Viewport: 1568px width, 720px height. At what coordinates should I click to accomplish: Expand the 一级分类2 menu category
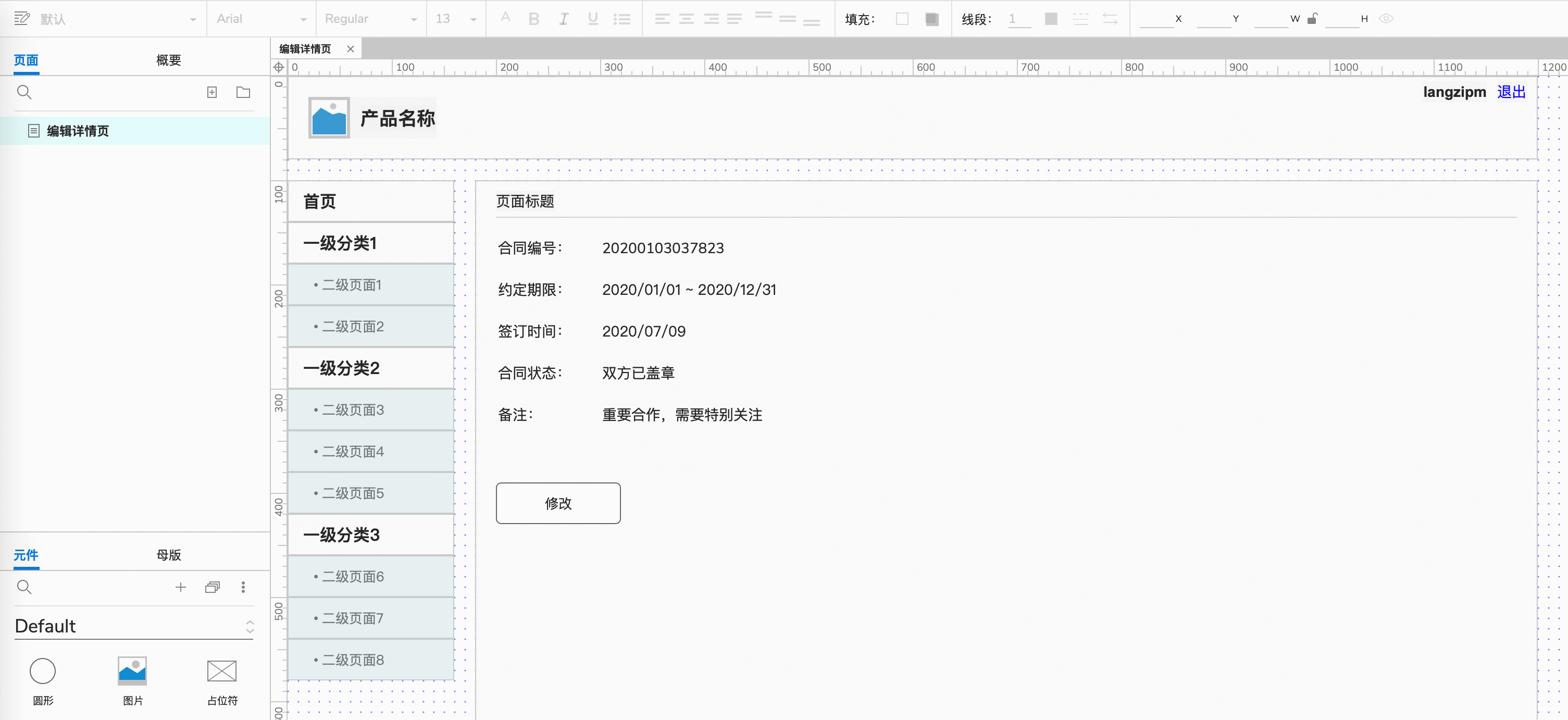[x=371, y=368]
